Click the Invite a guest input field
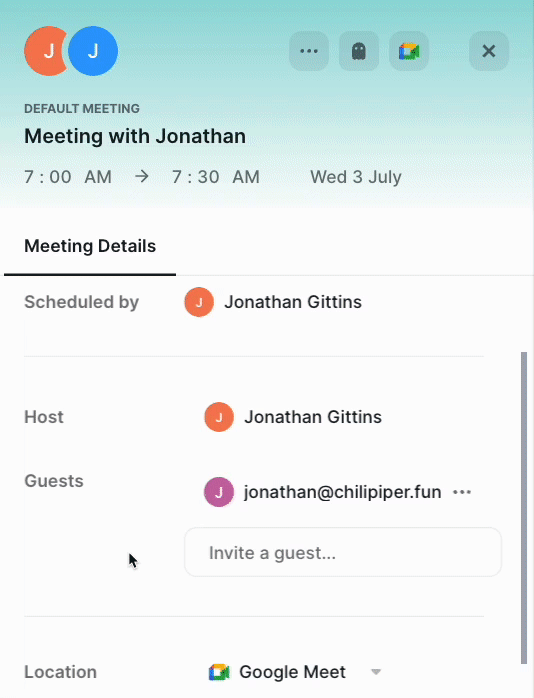 pyautogui.click(x=343, y=552)
